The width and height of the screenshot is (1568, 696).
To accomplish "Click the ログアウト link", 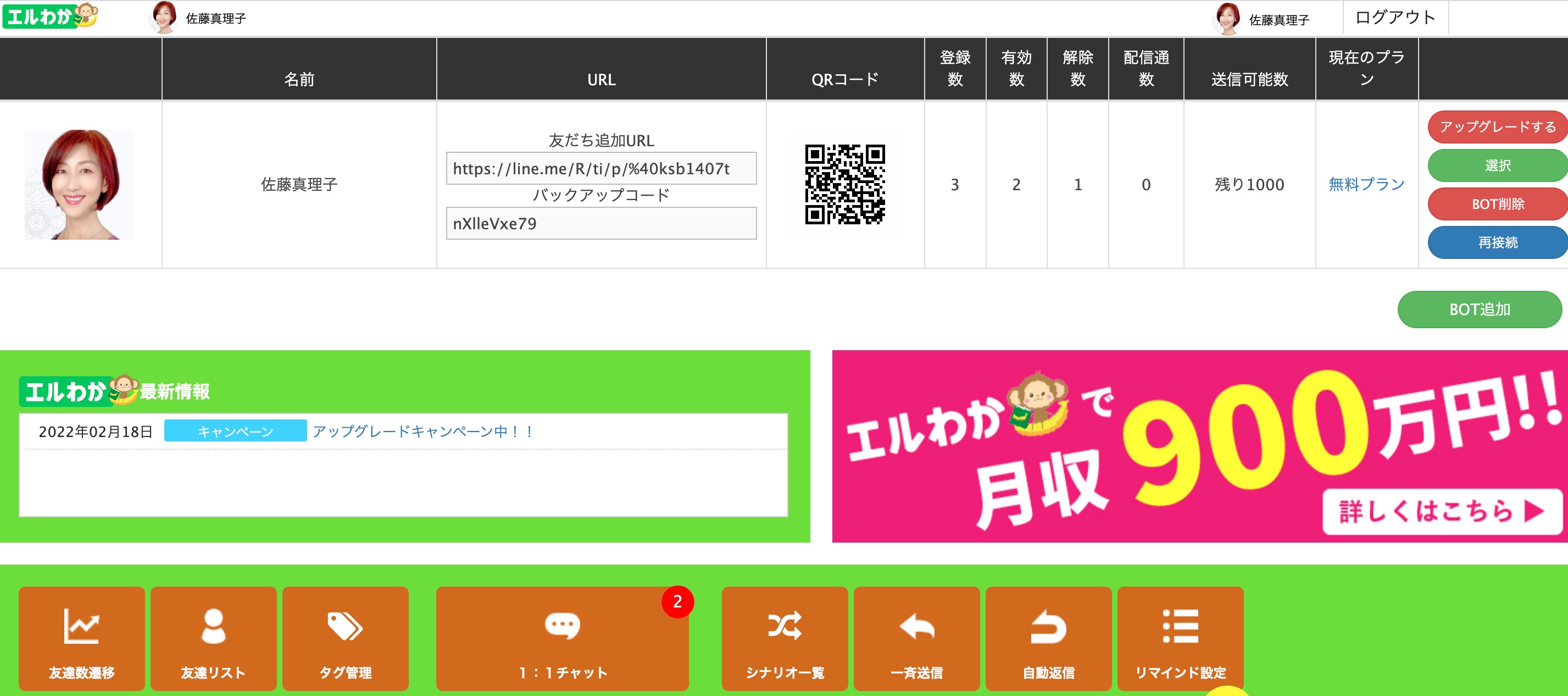I will pos(1395,18).
